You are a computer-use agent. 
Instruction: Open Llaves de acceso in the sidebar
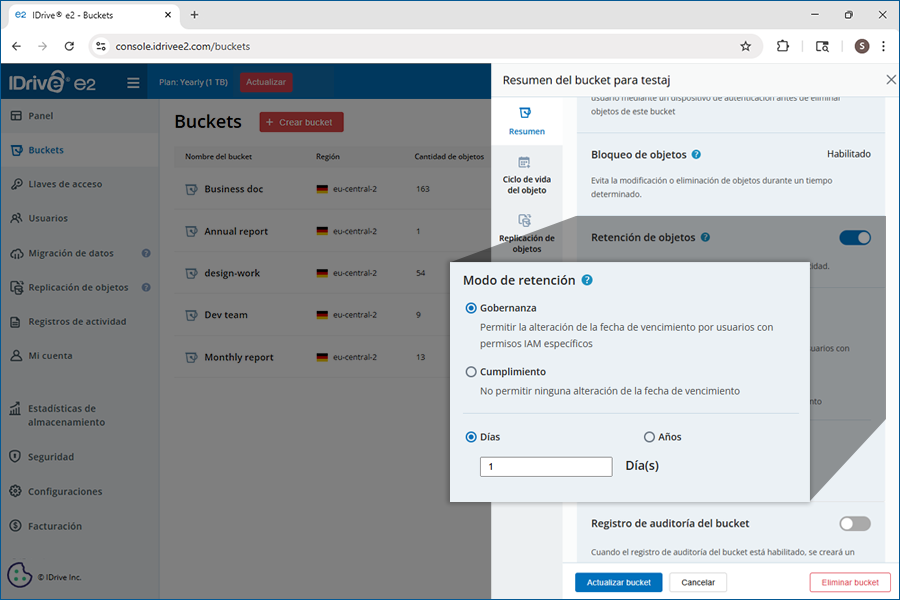click(x=65, y=184)
